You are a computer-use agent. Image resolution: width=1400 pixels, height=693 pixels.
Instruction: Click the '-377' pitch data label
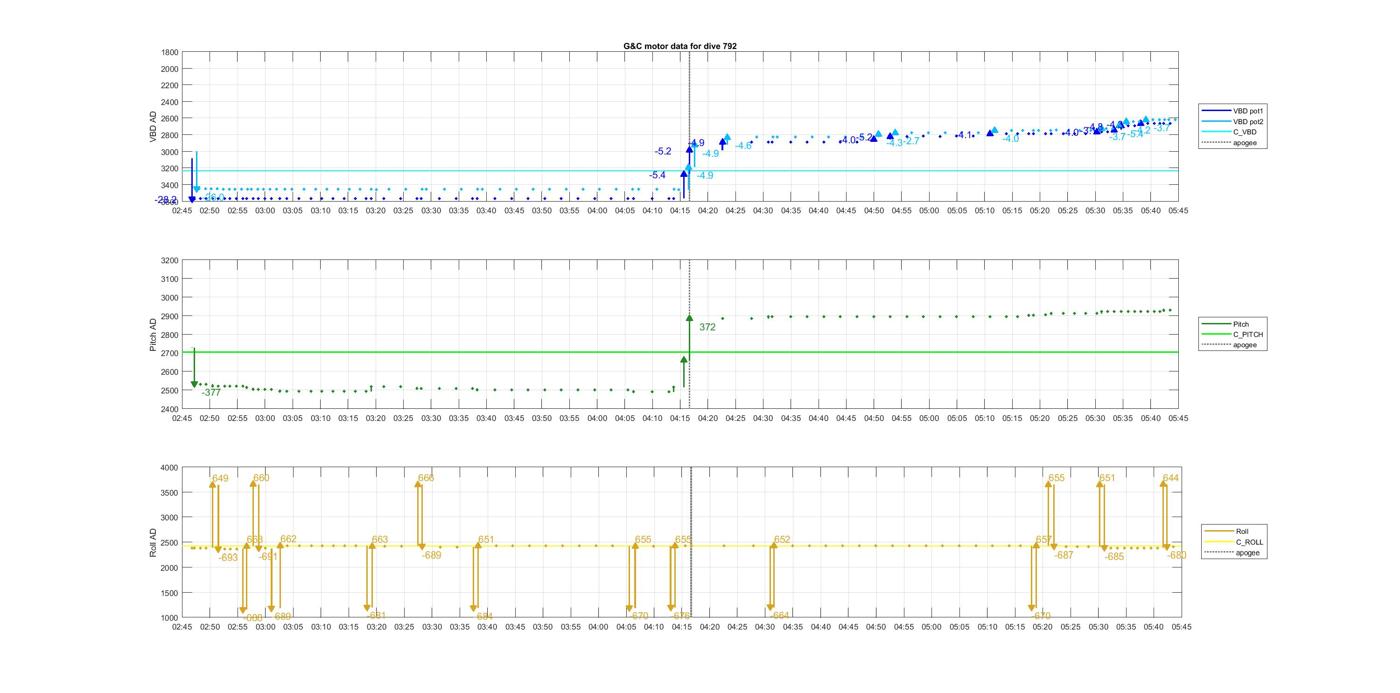211,393
